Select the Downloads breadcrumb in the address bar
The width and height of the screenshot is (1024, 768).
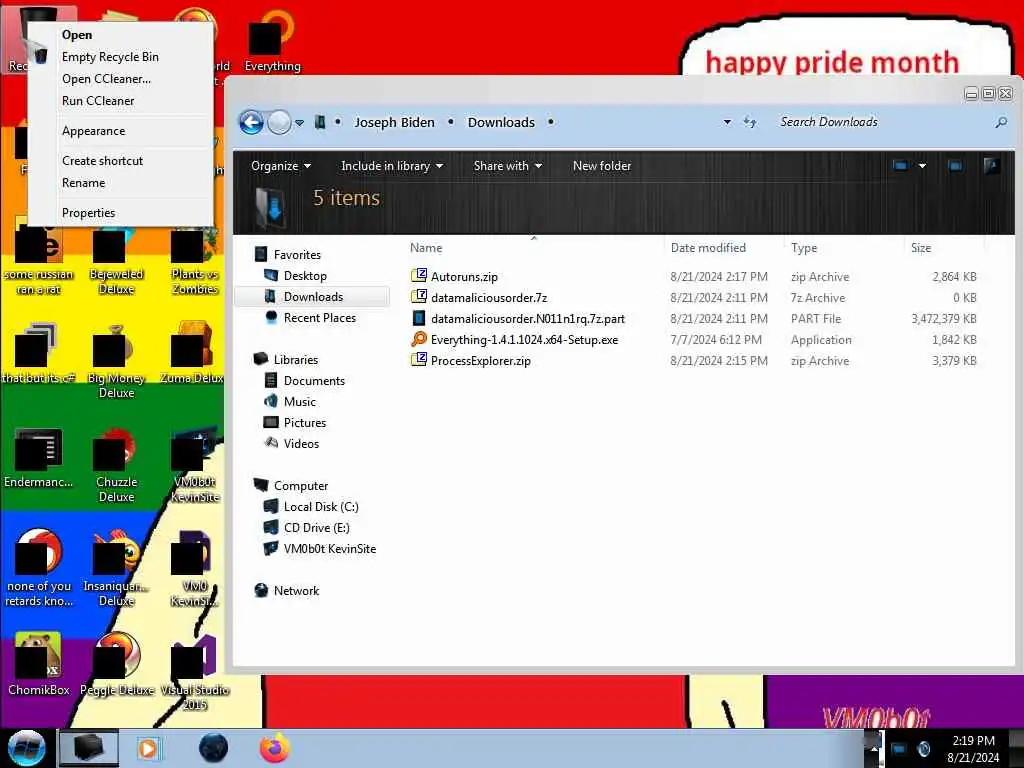pos(501,122)
